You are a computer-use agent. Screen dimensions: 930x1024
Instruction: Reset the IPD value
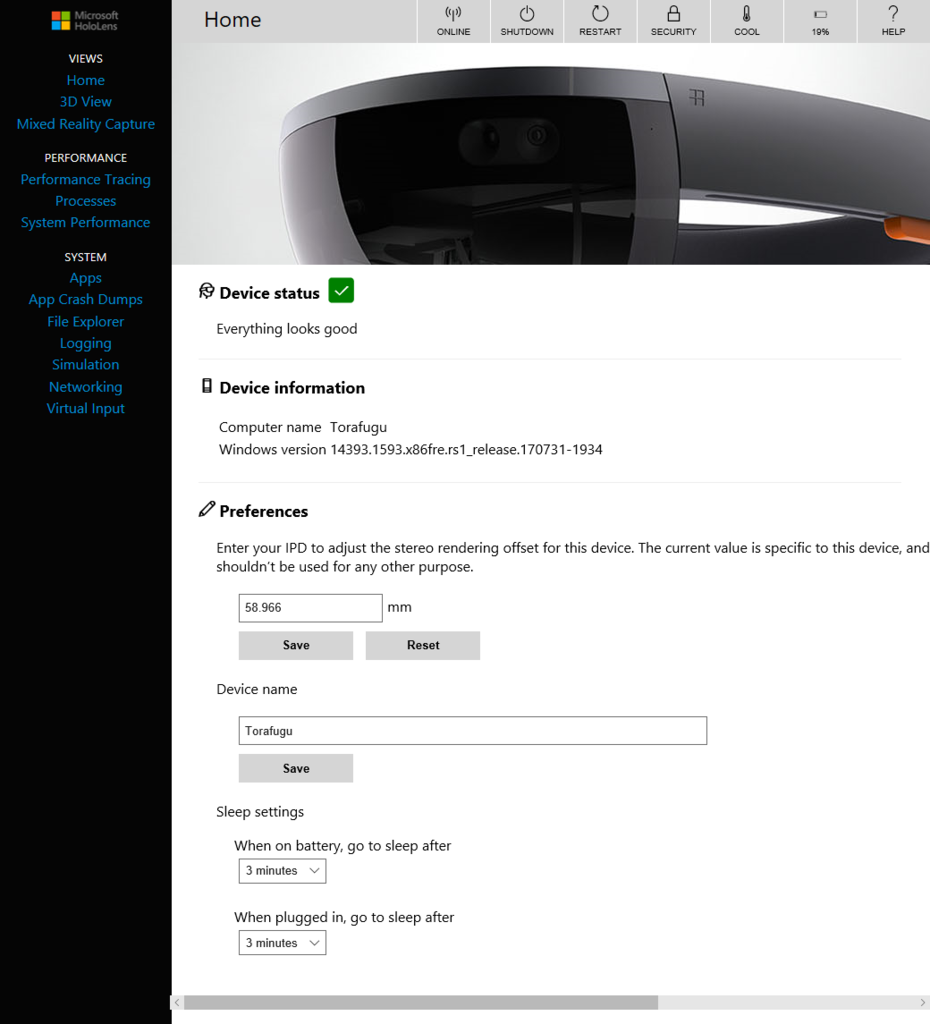coord(423,645)
